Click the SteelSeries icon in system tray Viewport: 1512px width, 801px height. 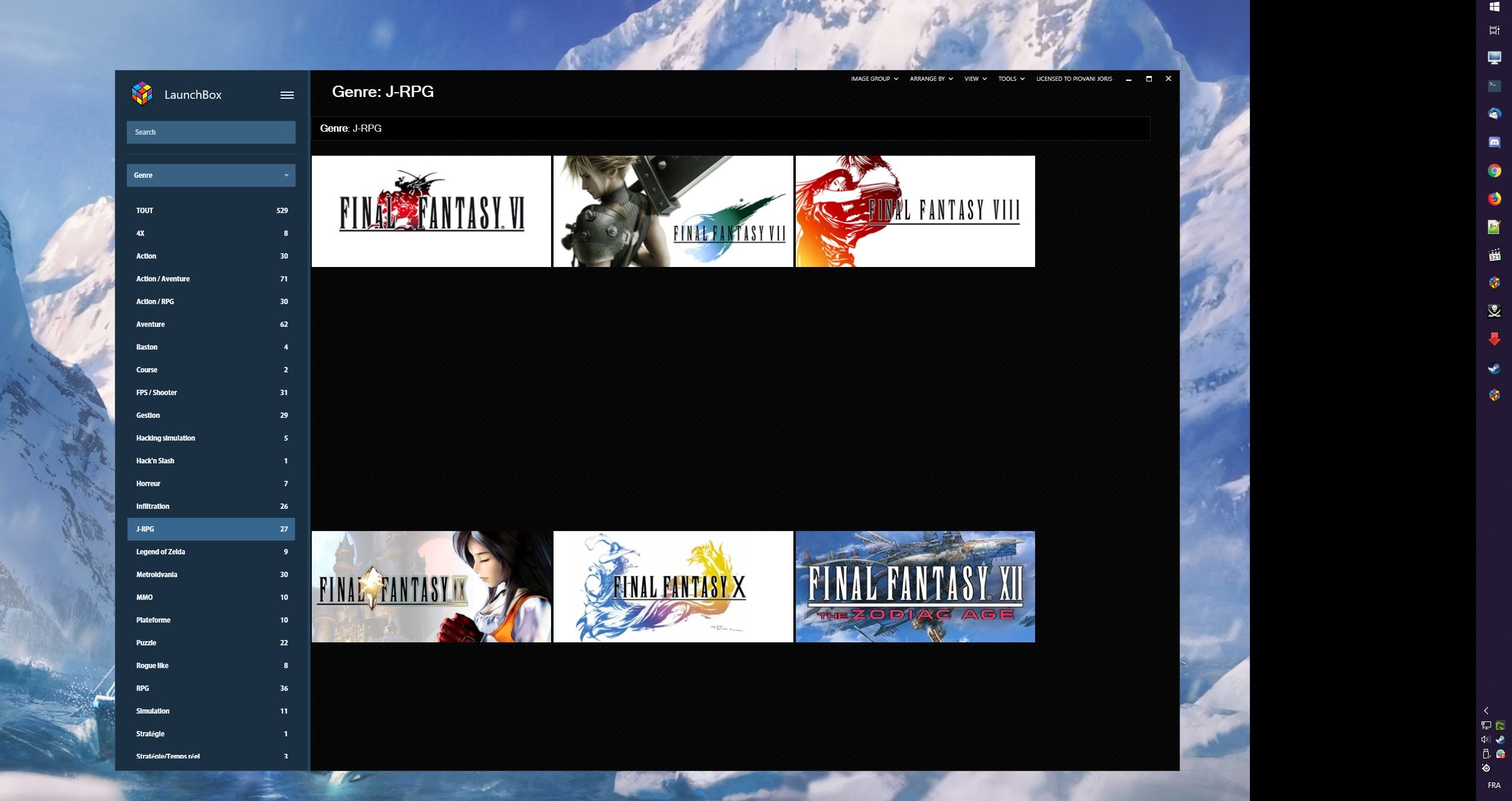coord(1486,768)
